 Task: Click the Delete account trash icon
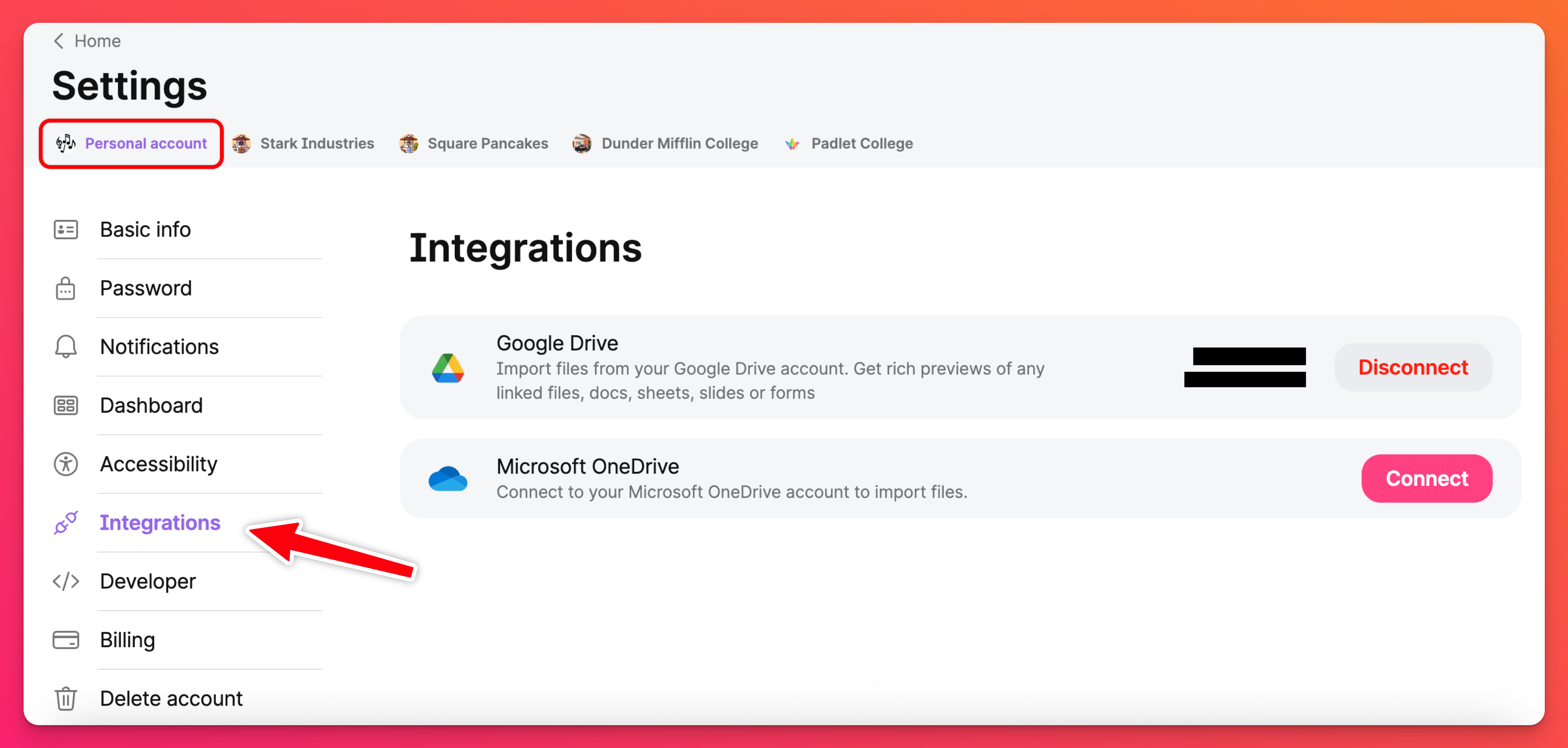(x=65, y=699)
